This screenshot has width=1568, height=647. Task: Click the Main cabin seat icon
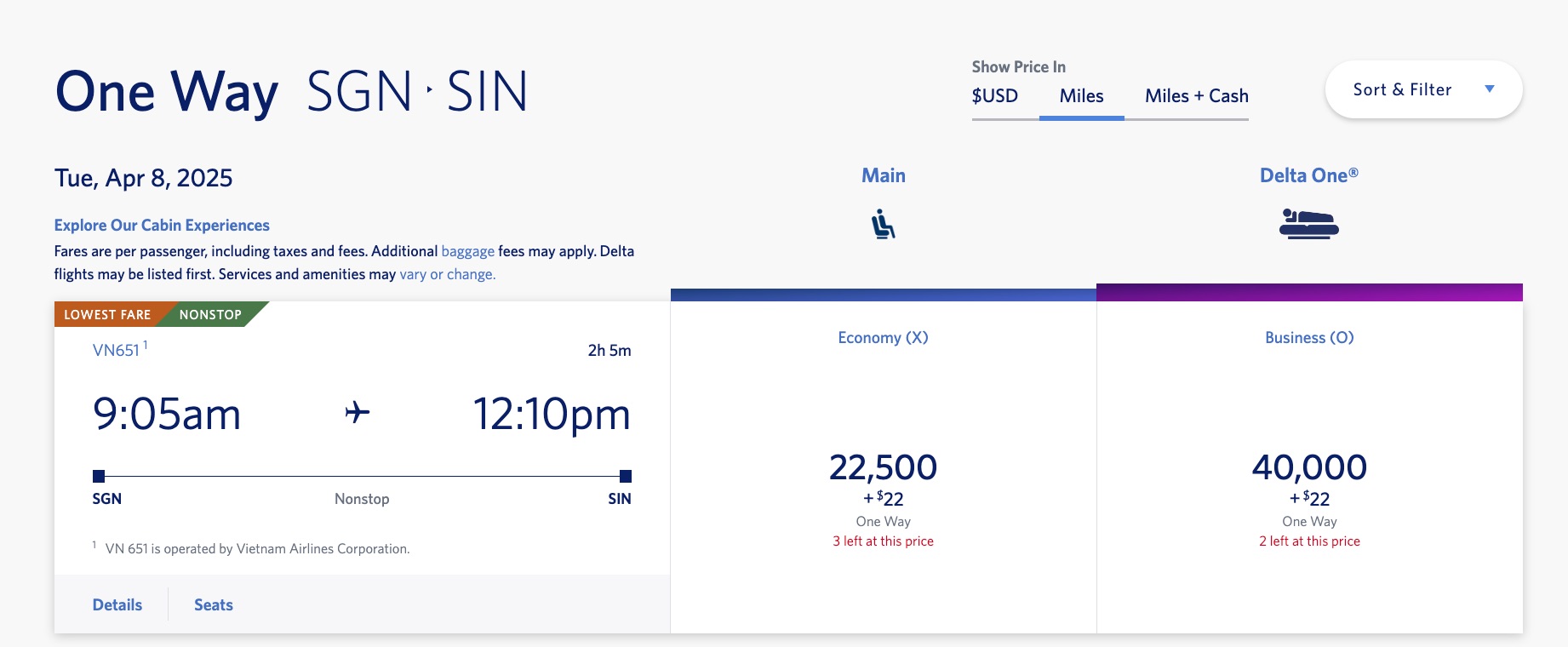[884, 224]
